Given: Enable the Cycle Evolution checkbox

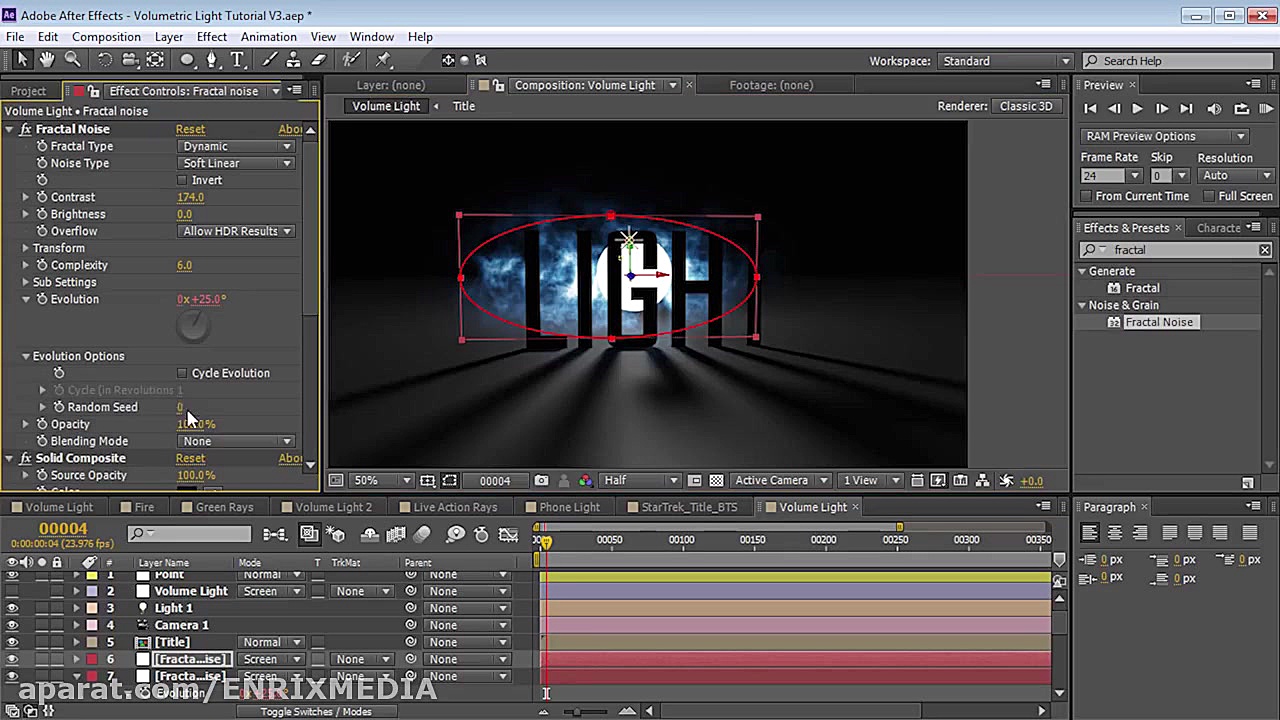Looking at the screenshot, I should coord(182,373).
